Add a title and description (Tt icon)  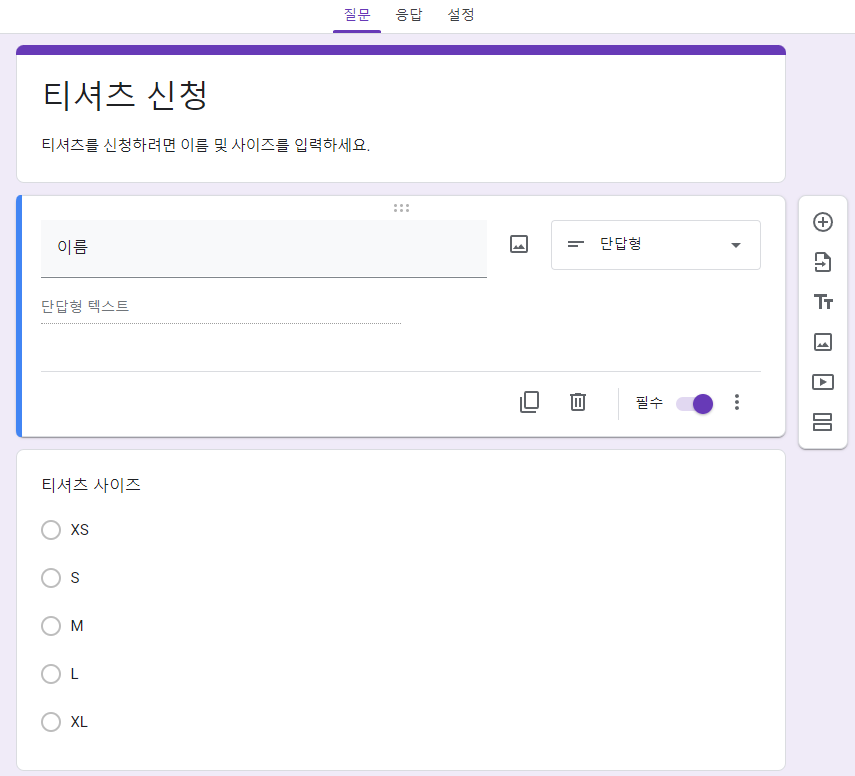point(823,302)
